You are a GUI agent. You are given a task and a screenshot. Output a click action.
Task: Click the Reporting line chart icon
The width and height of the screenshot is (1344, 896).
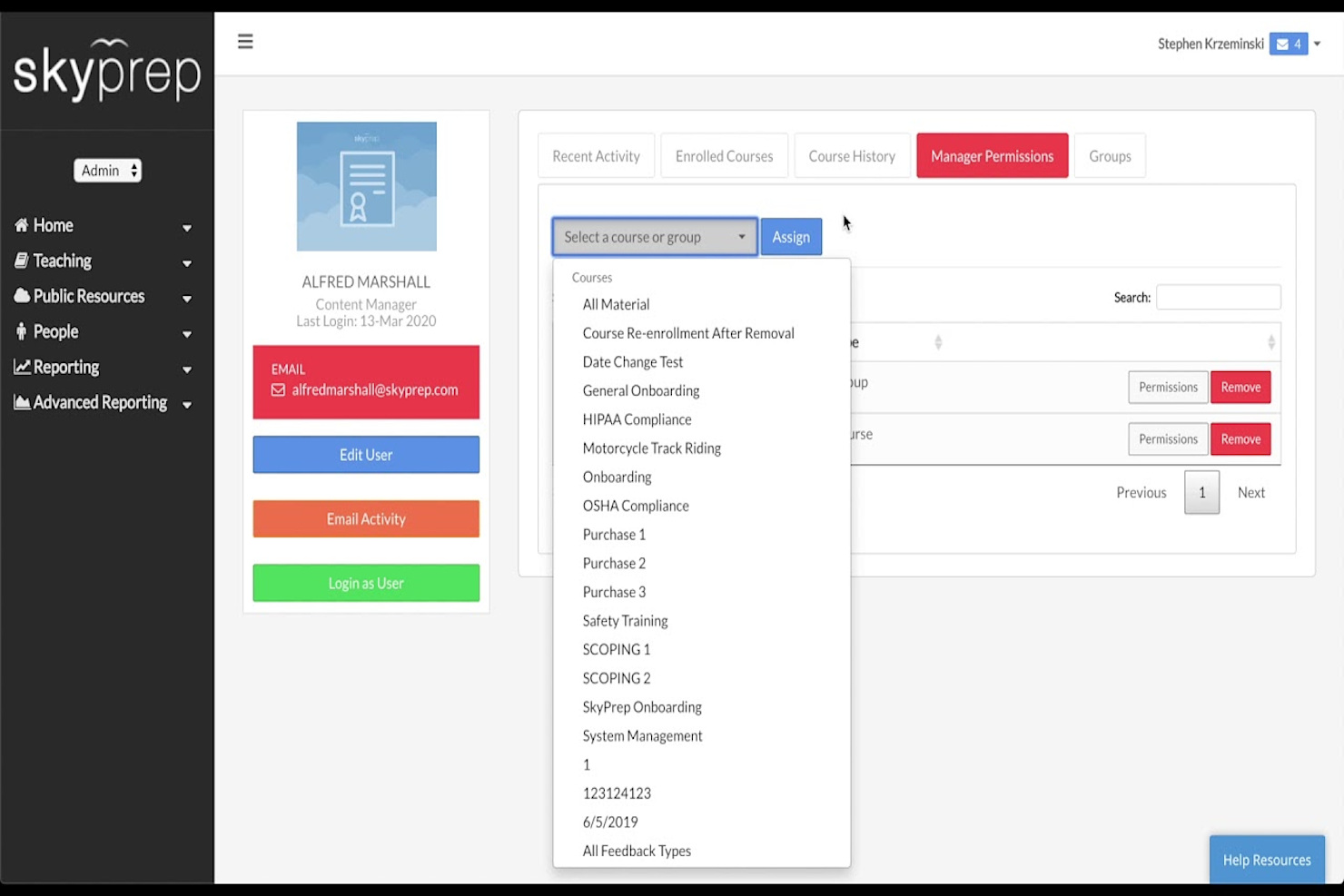pos(22,367)
